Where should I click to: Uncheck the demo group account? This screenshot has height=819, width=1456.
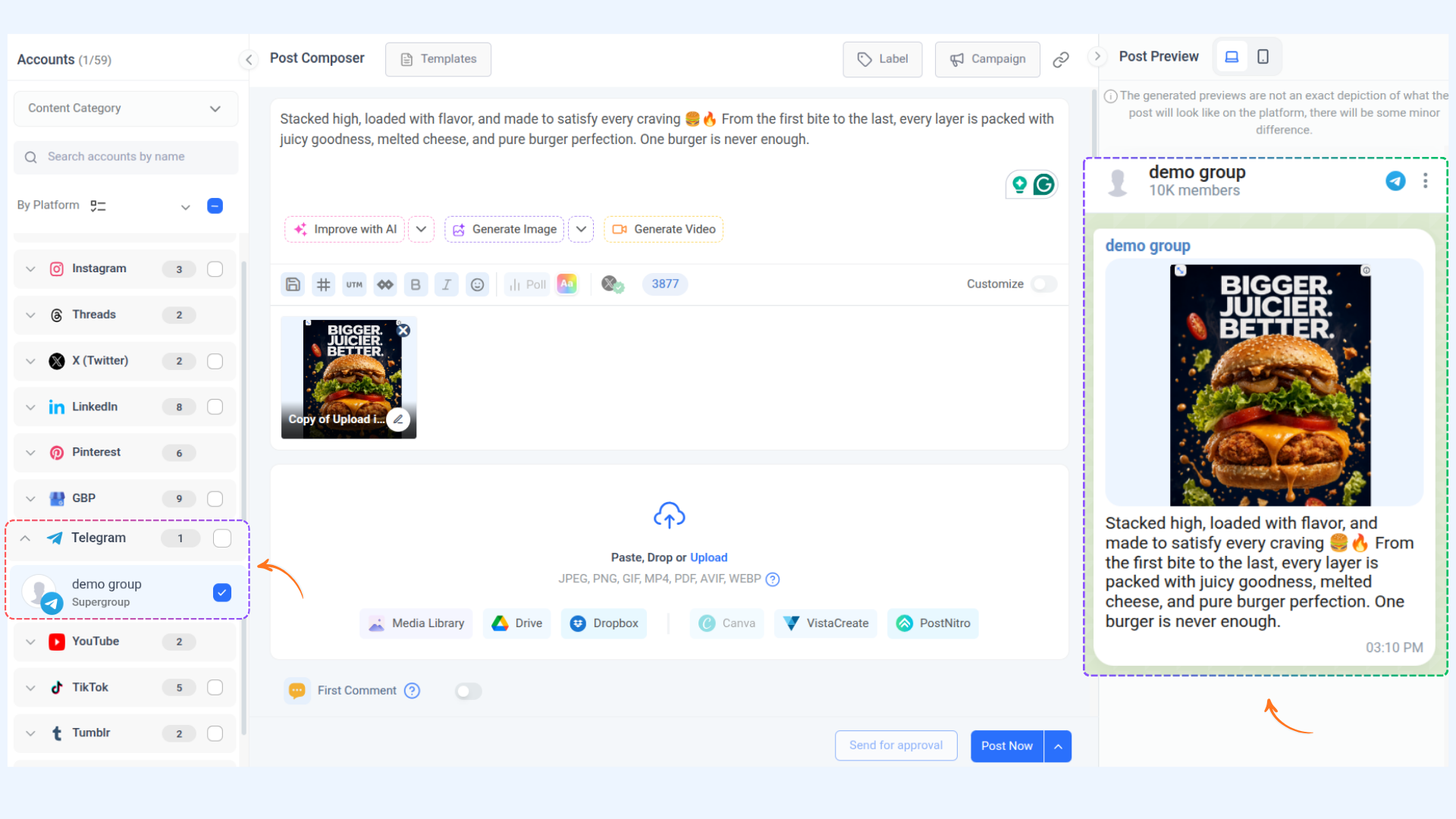[x=222, y=593]
